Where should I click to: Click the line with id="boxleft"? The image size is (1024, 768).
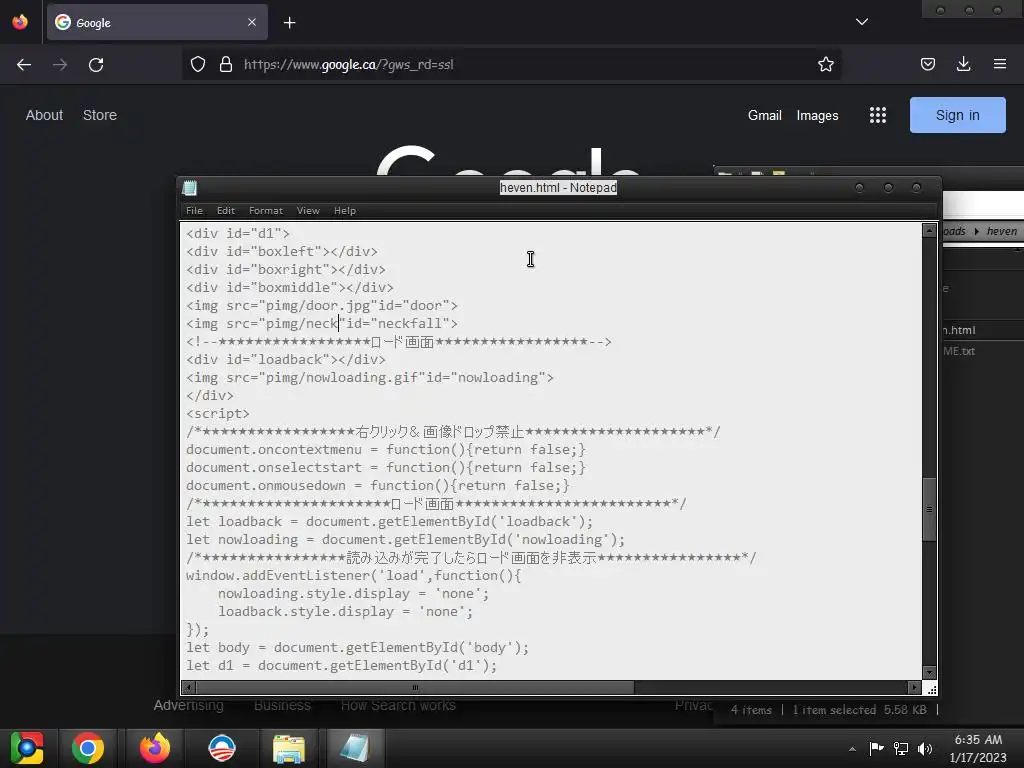(x=281, y=251)
